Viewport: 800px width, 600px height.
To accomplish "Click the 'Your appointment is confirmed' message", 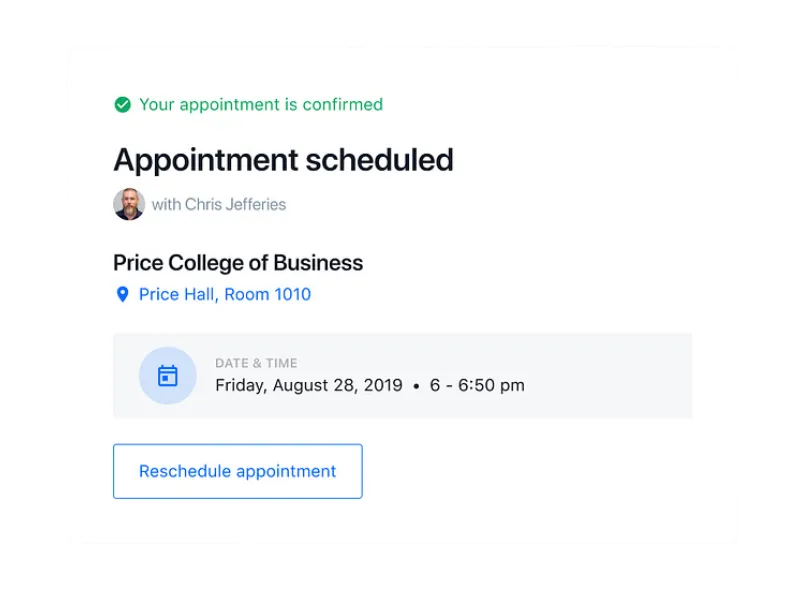I will 260,104.
